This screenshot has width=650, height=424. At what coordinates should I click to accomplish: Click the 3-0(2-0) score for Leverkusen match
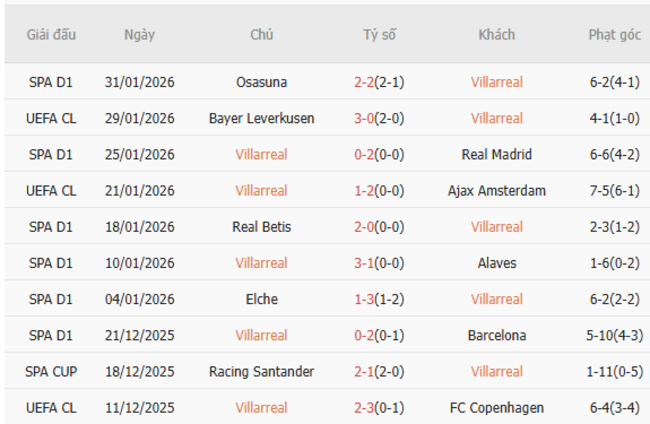pyautogui.click(x=379, y=118)
